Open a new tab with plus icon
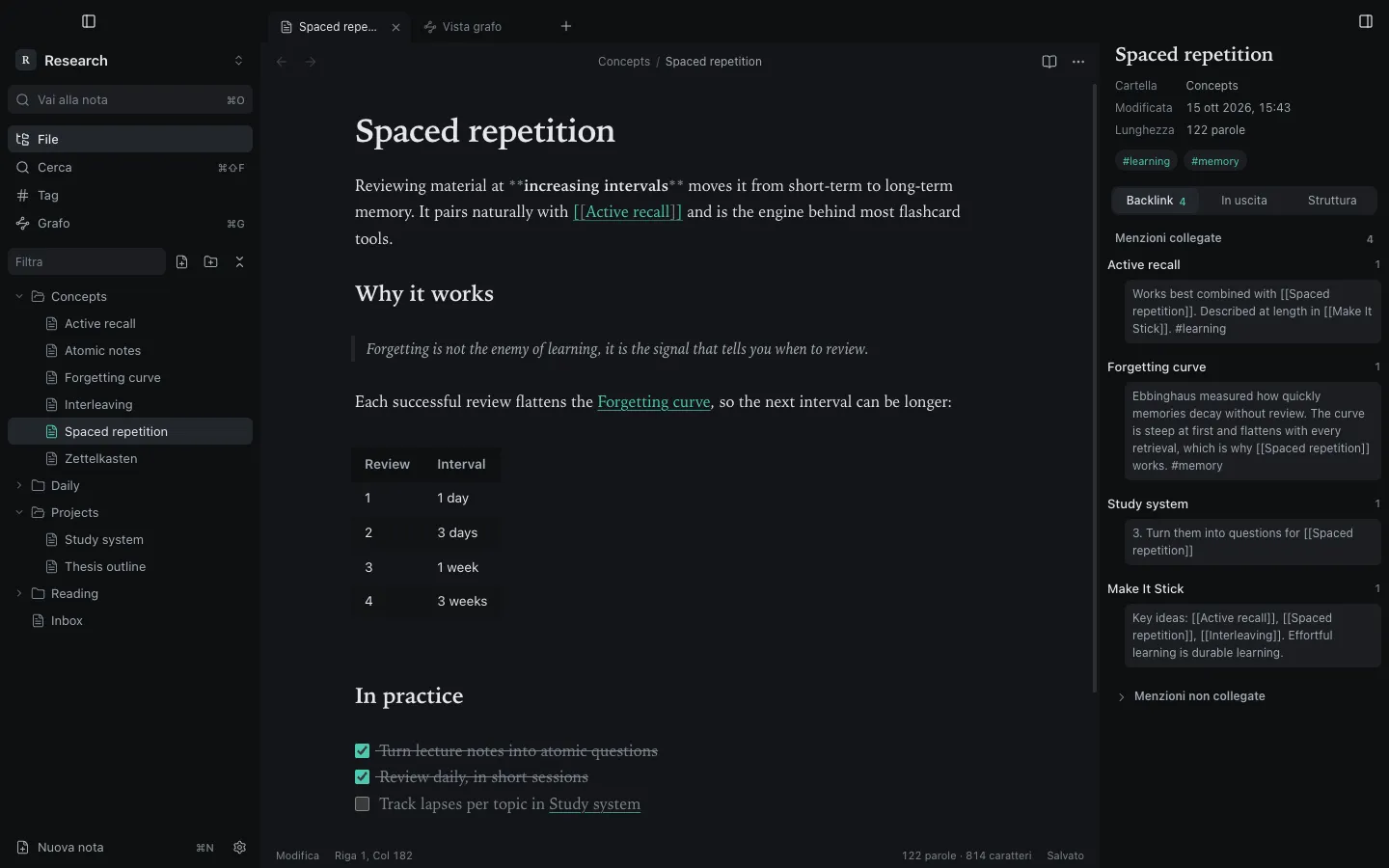1389x868 pixels. click(566, 26)
